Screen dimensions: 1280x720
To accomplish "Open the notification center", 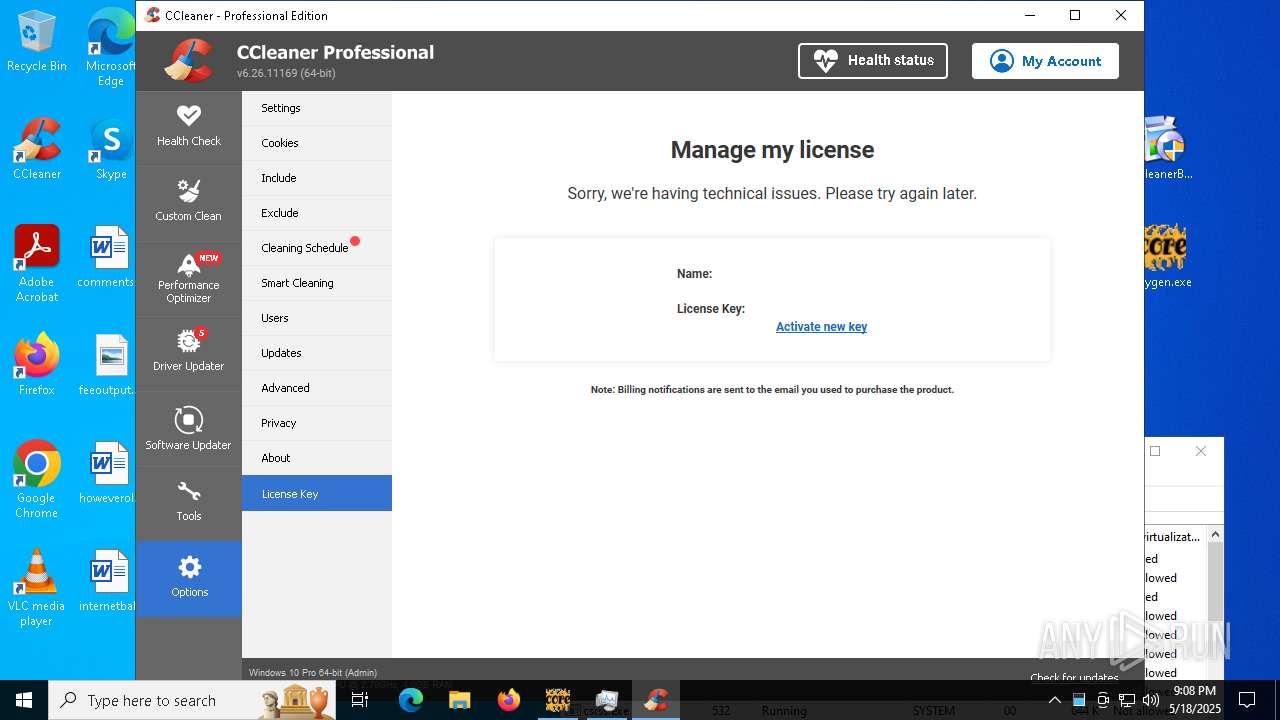I will pyautogui.click(x=1247, y=700).
